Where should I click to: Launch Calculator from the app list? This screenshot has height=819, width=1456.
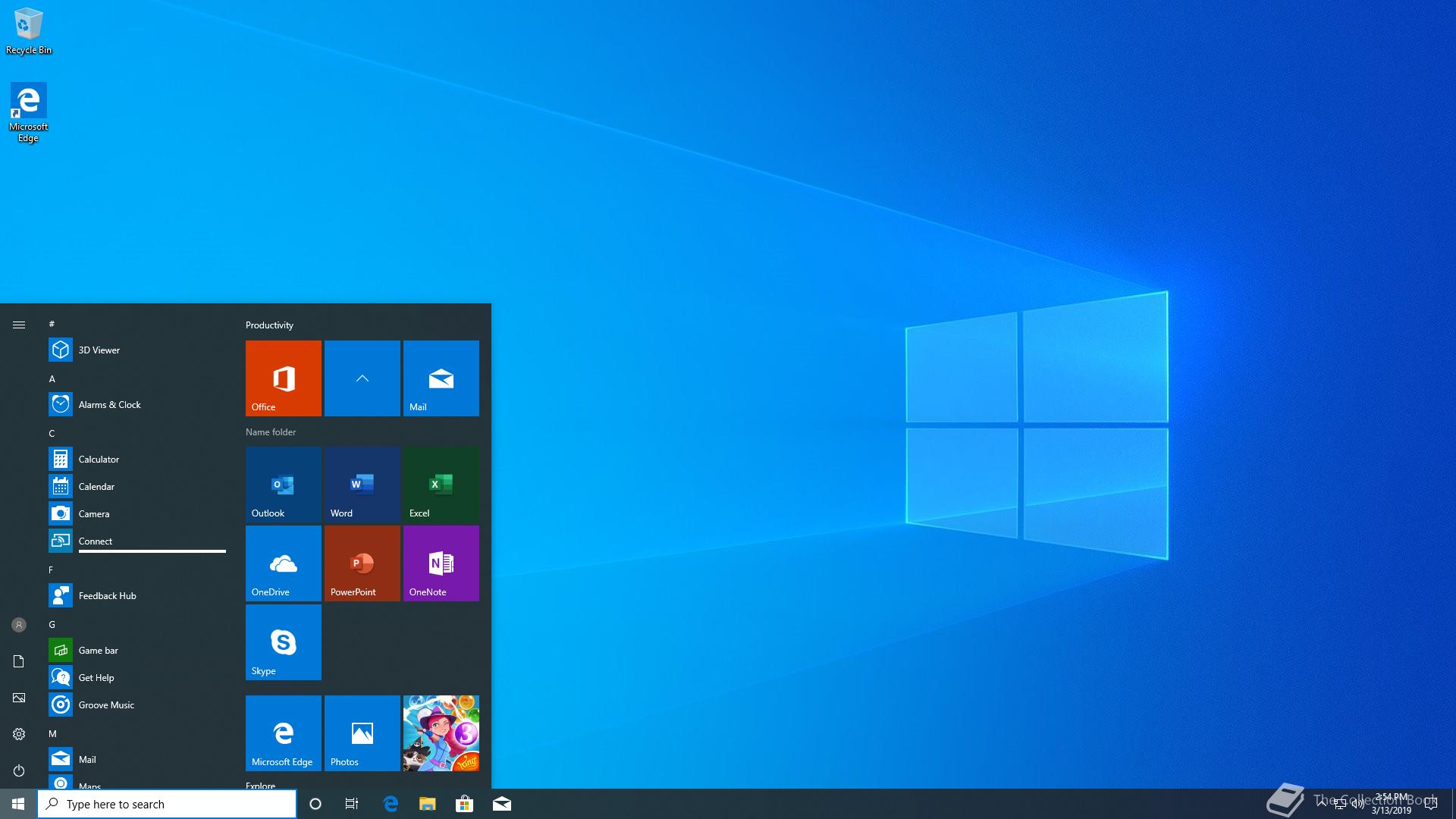pyautogui.click(x=137, y=459)
